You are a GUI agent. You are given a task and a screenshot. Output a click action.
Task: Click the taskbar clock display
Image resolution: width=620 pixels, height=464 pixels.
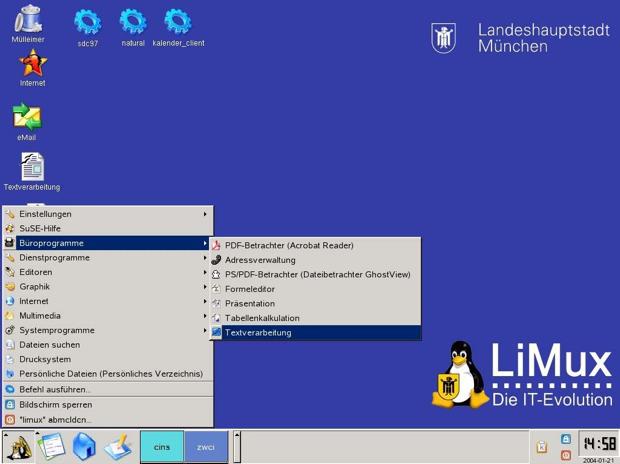599,444
